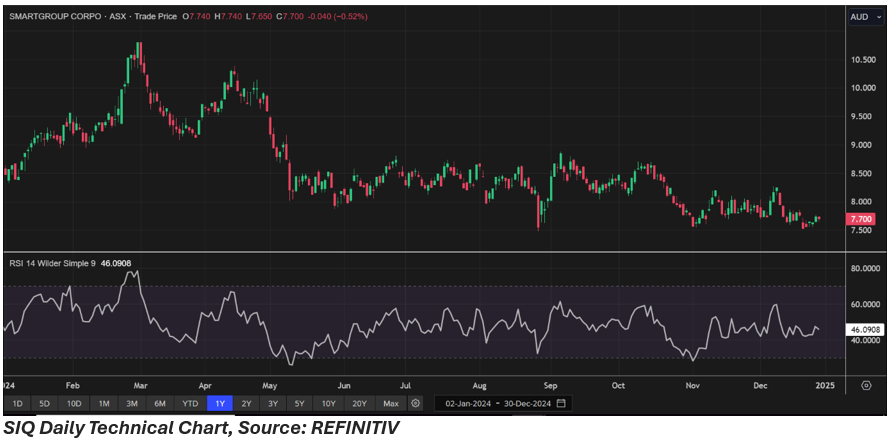Click the SMARTGROUP CORPO title text
The width and height of the screenshot is (889, 441).
point(54,17)
